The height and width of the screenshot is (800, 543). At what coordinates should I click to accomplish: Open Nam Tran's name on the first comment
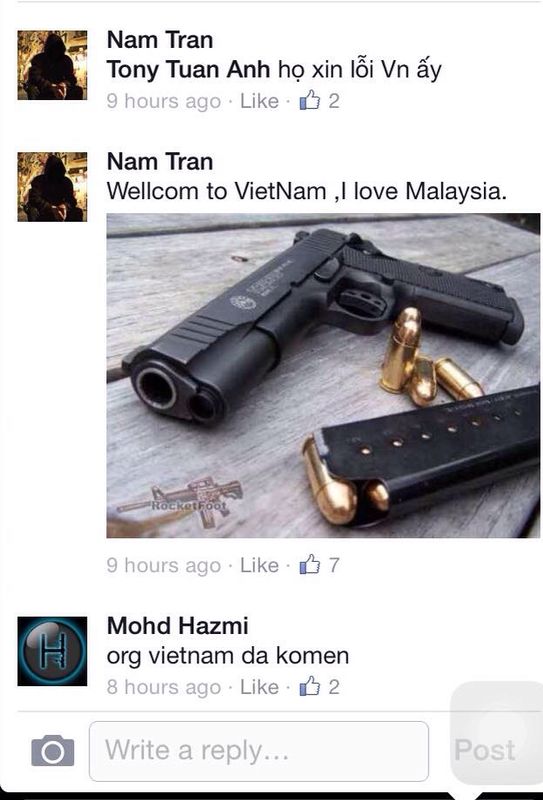[160, 40]
